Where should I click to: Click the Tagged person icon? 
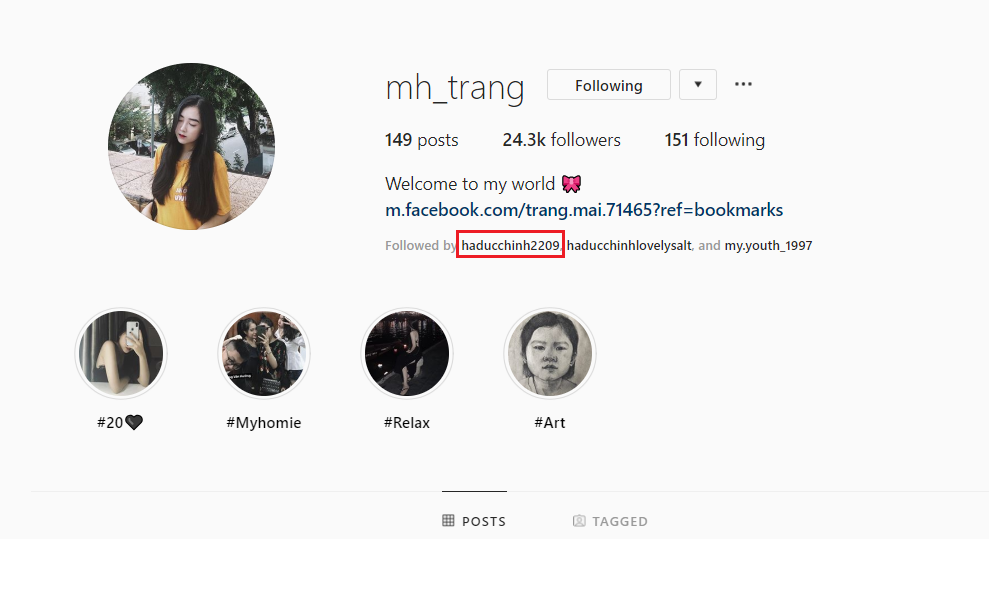[579, 521]
